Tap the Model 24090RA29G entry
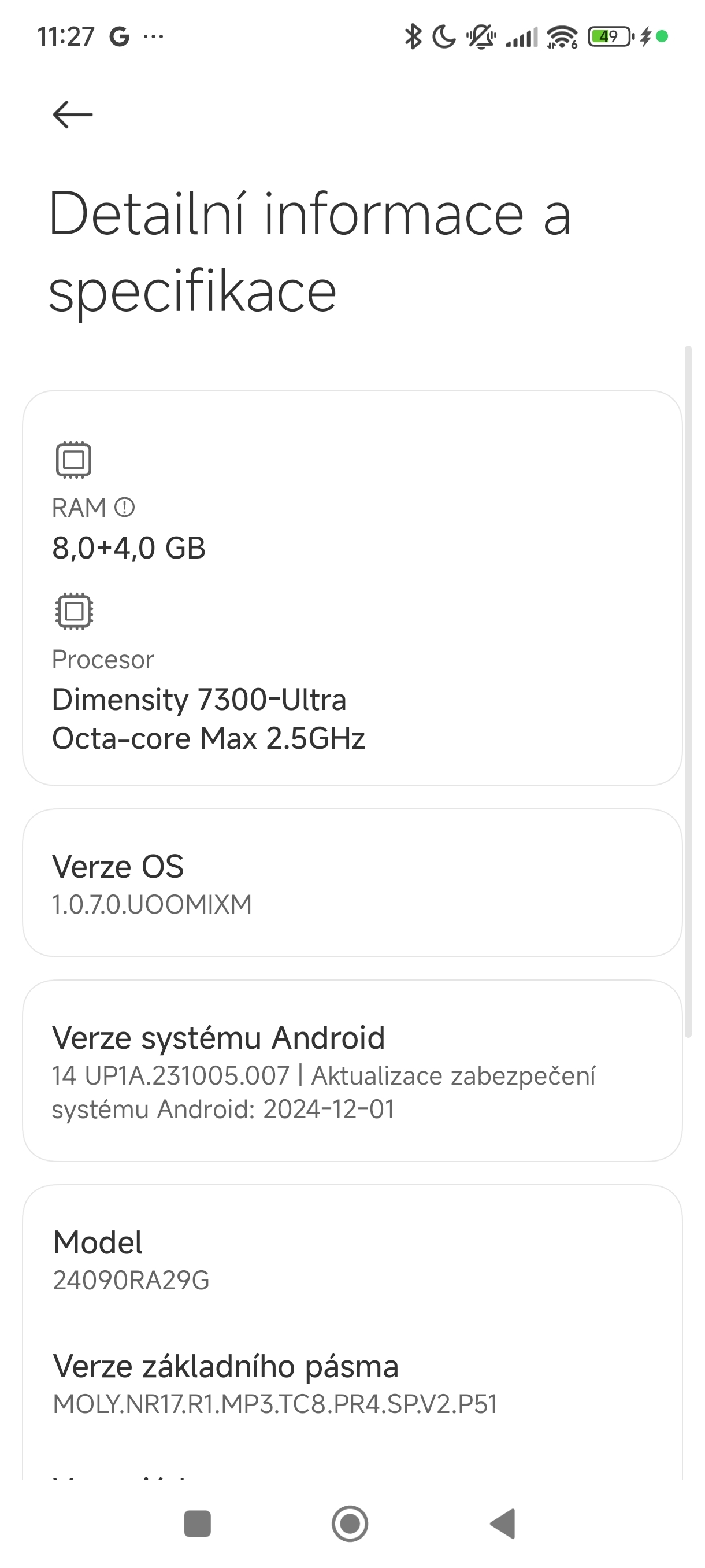The height and width of the screenshot is (1568, 705). point(351,1260)
